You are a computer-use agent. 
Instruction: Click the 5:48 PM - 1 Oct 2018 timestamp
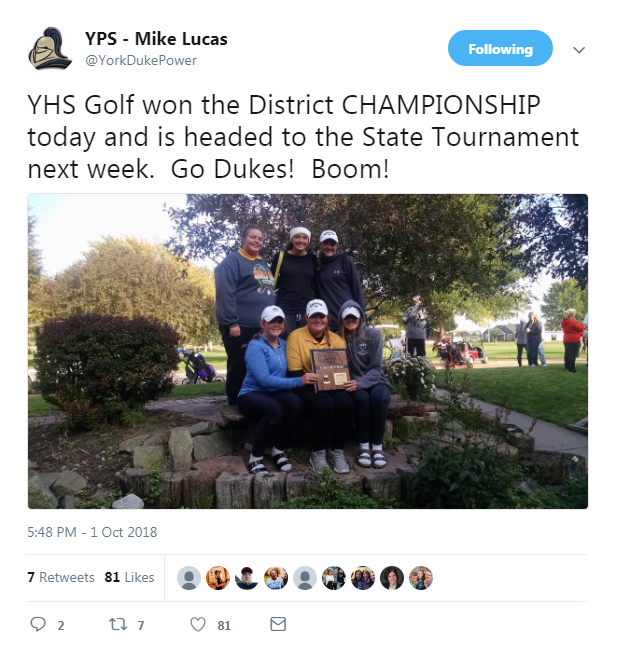pyautogui.click(x=92, y=532)
